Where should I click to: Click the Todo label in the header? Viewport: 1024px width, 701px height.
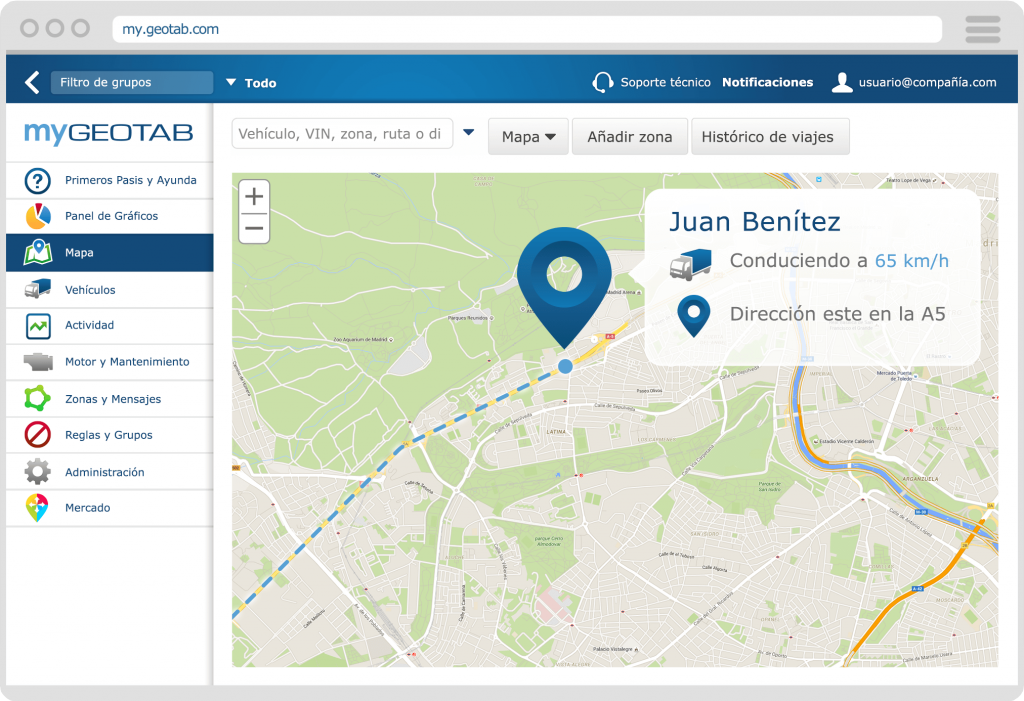click(261, 83)
